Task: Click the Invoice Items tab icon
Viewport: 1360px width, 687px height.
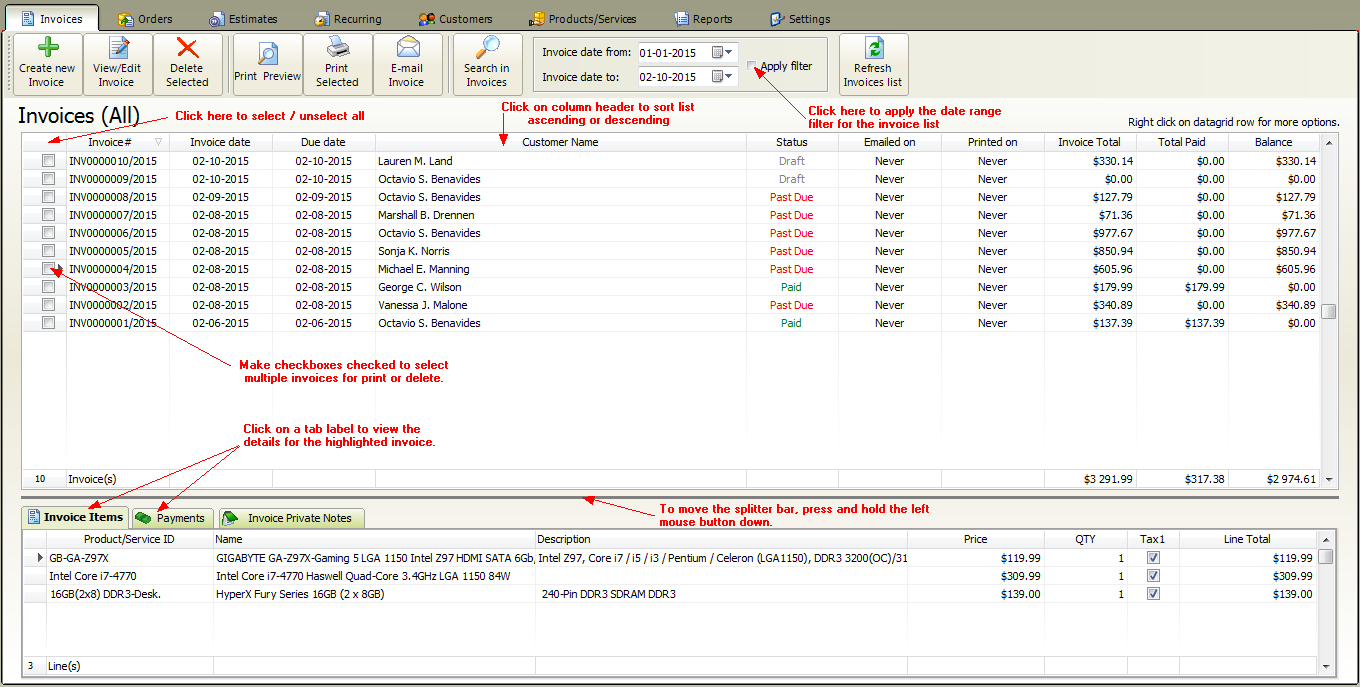Action: (x=33, y=517)
